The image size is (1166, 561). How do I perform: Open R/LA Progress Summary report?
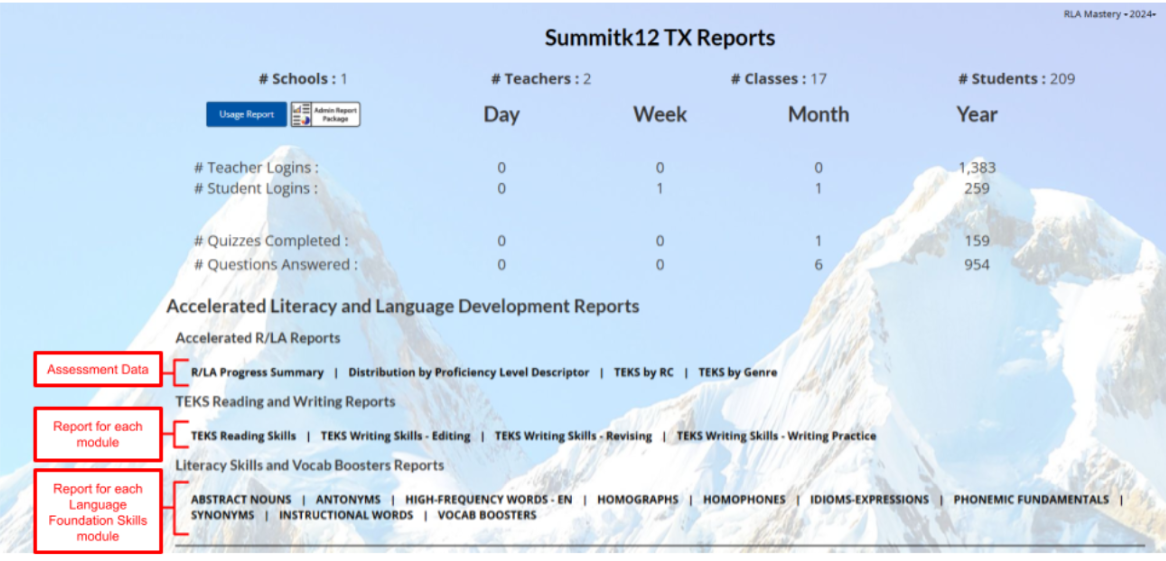coord(257,373)
